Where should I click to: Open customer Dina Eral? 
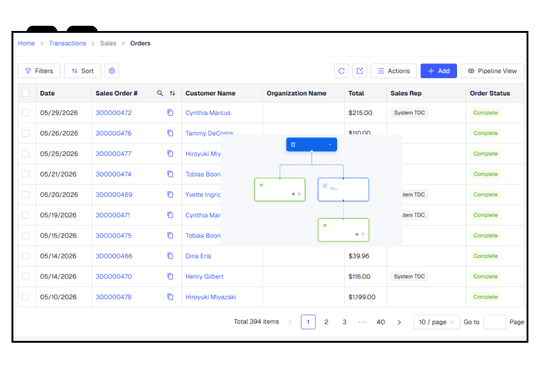[198, 256]
